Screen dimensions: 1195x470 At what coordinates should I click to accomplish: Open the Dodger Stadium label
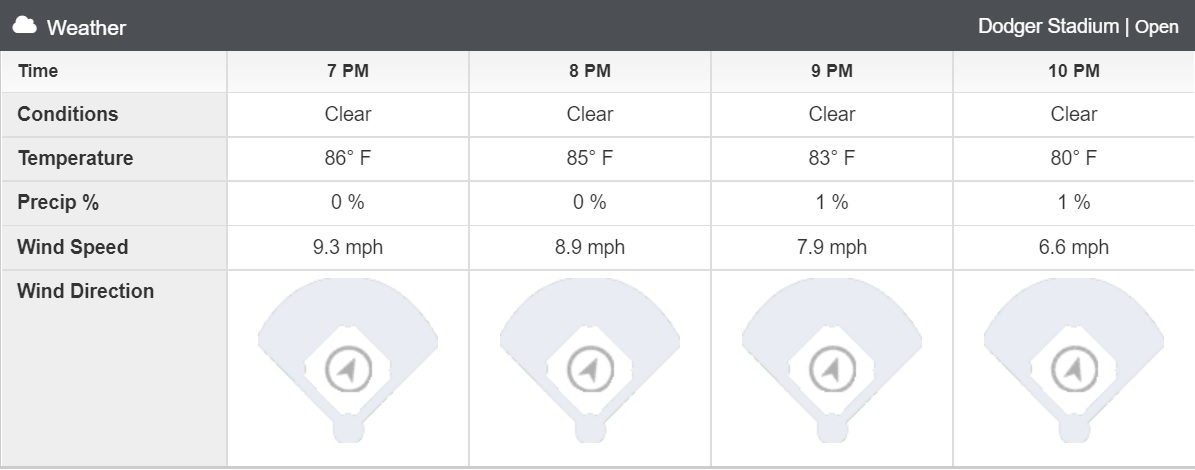pyautogui.click(x=1048, y=27)
